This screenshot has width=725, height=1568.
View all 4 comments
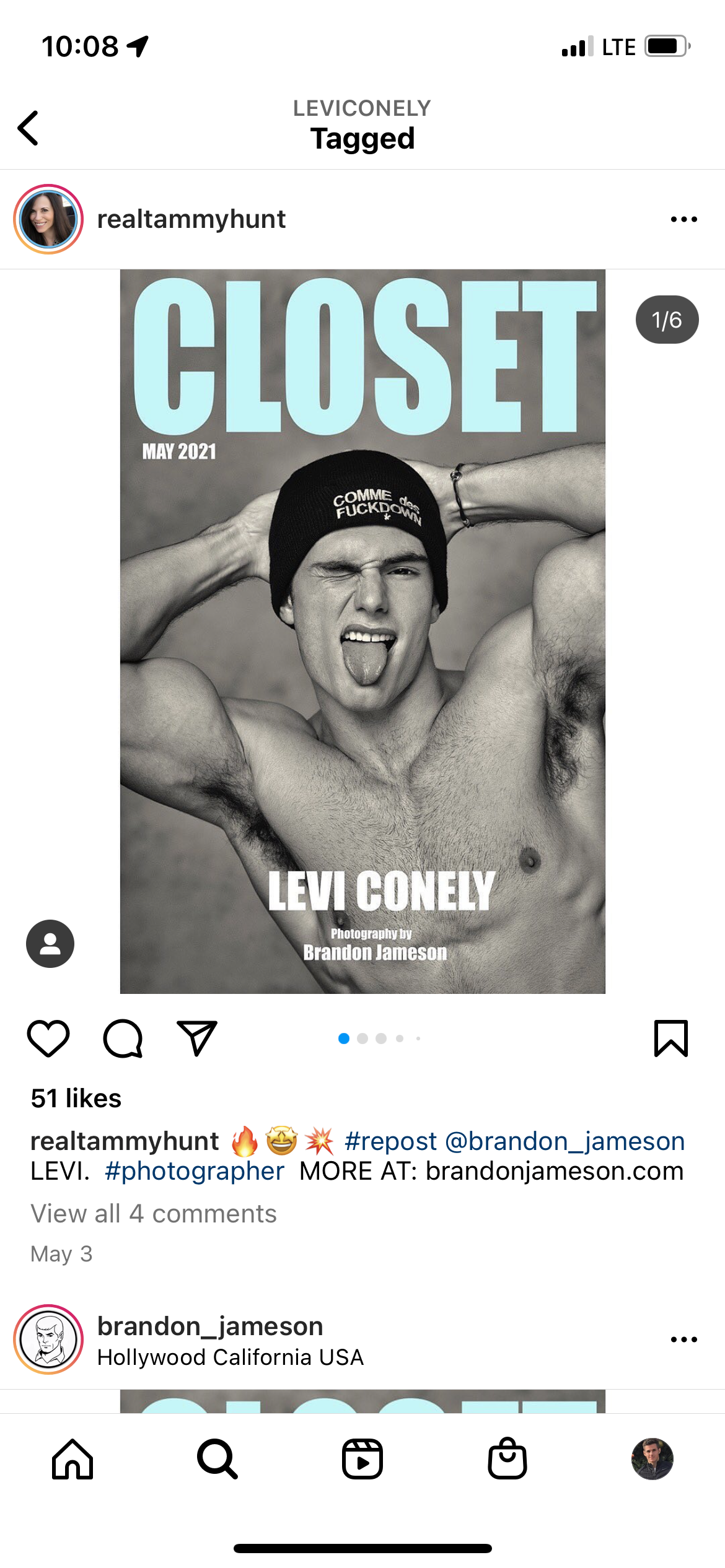point(154,1214)
